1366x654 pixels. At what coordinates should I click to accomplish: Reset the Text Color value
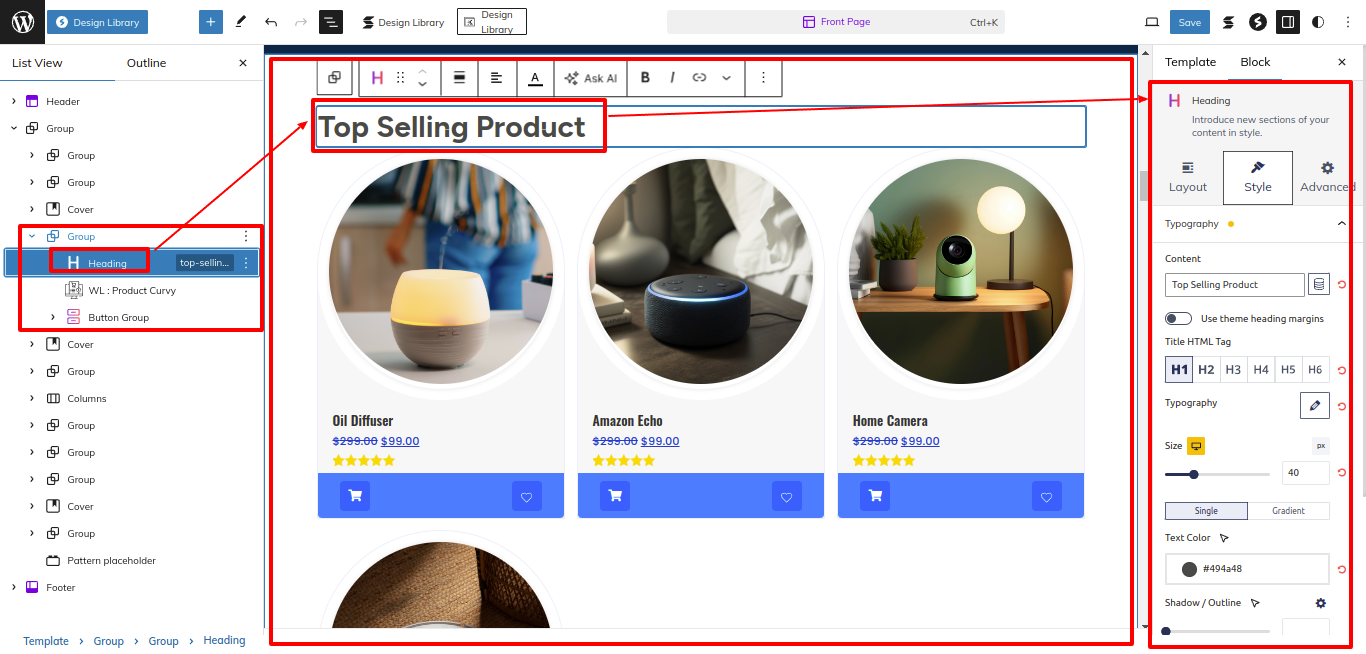[x=1341, y=569]
